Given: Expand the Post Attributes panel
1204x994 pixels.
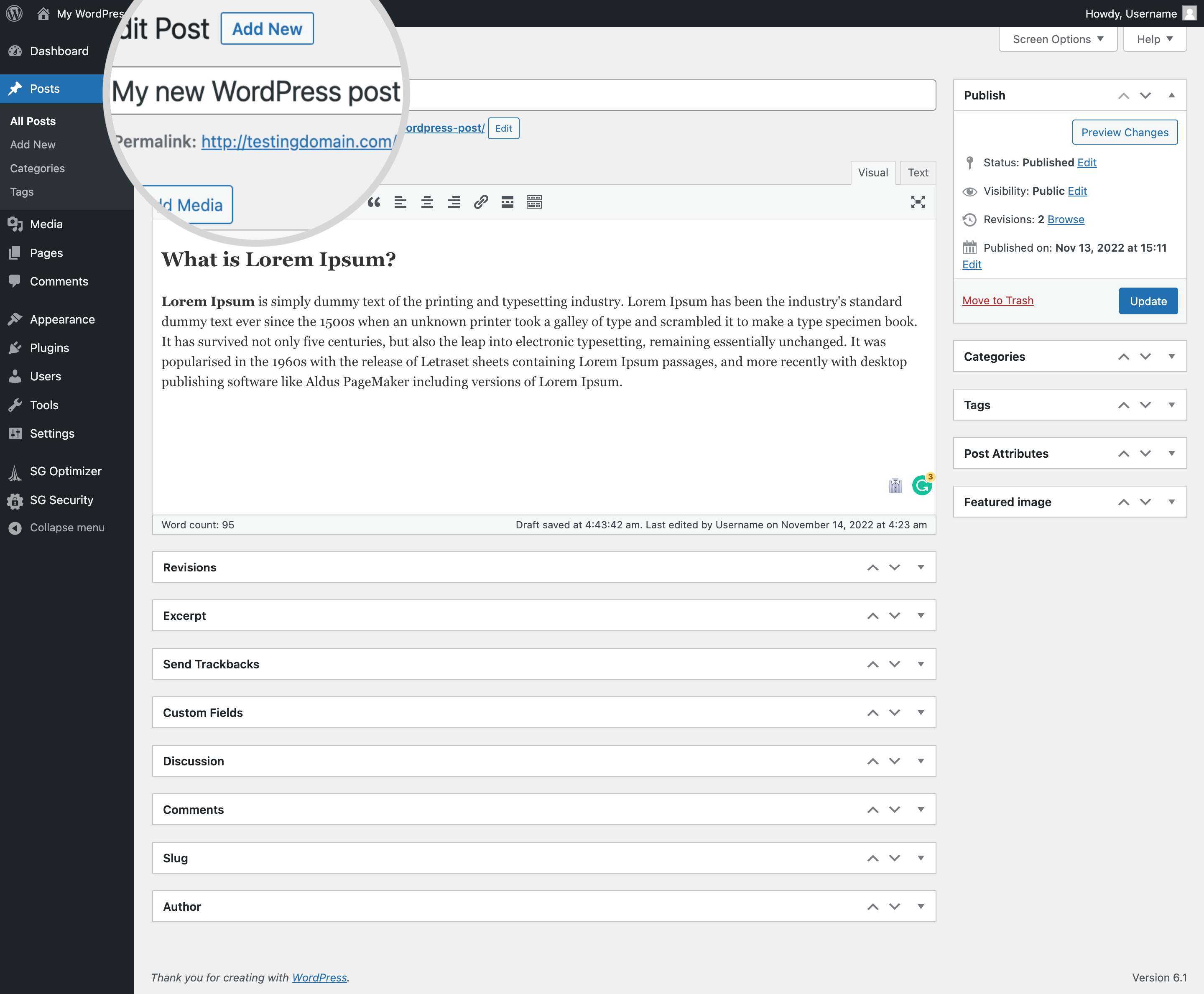Looking at the screenshot, I should click(1171, 454).
